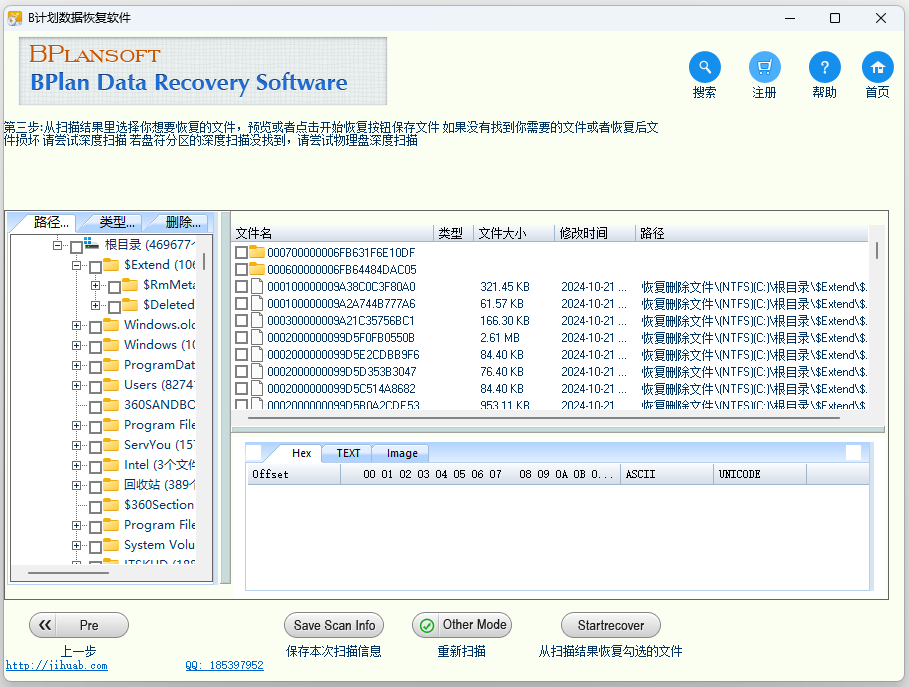Collapse the $Extend tree node

[77, 266]
